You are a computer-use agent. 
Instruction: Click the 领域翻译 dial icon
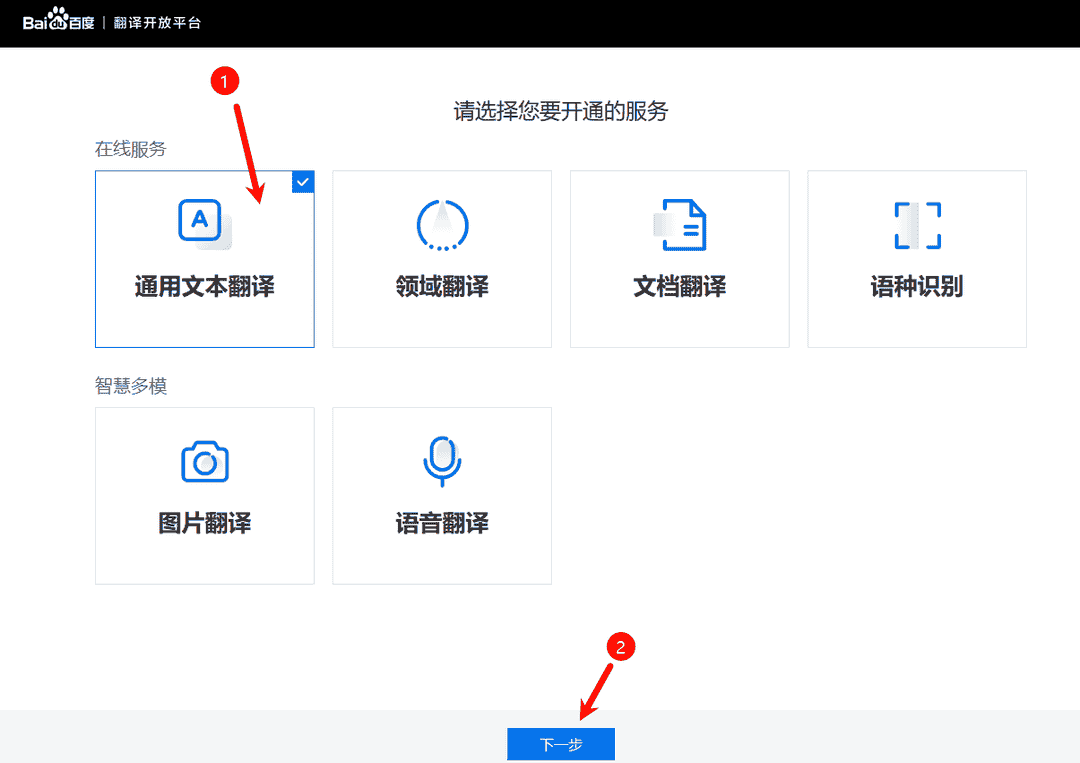441,225
